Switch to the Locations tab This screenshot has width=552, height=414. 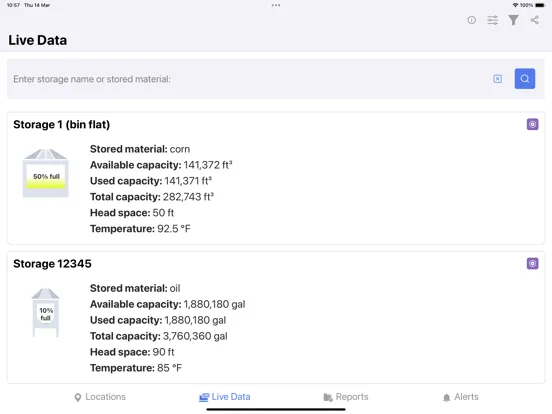[x=100, y=397]
